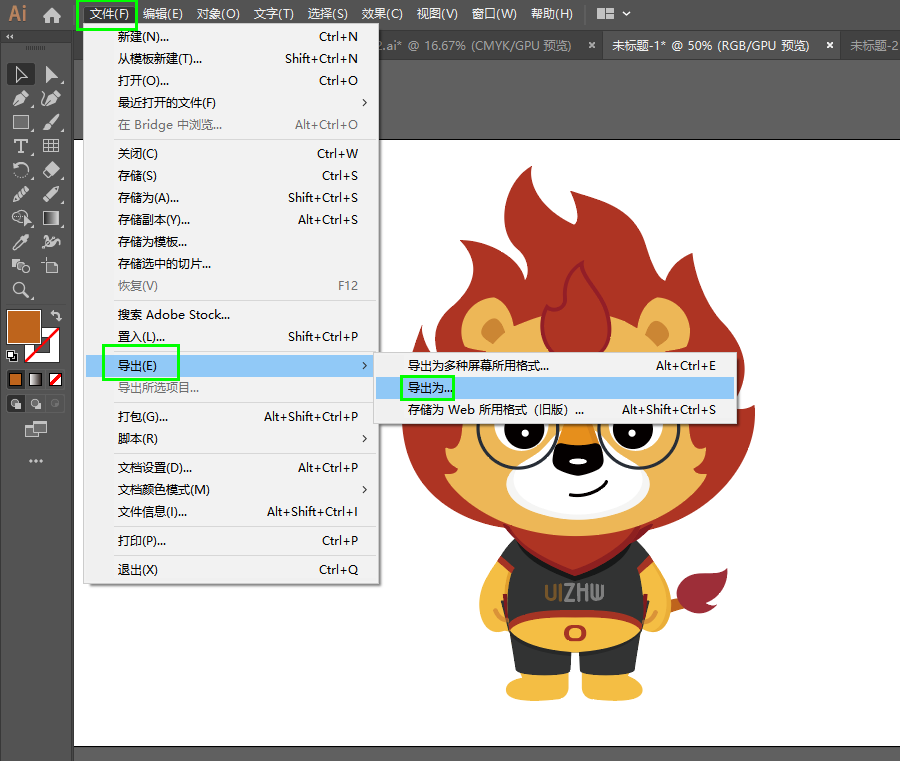Viewport: 900px width, 761px height.
Task: Apply Gradient mode button below swatches
Action: coord(36,379)
